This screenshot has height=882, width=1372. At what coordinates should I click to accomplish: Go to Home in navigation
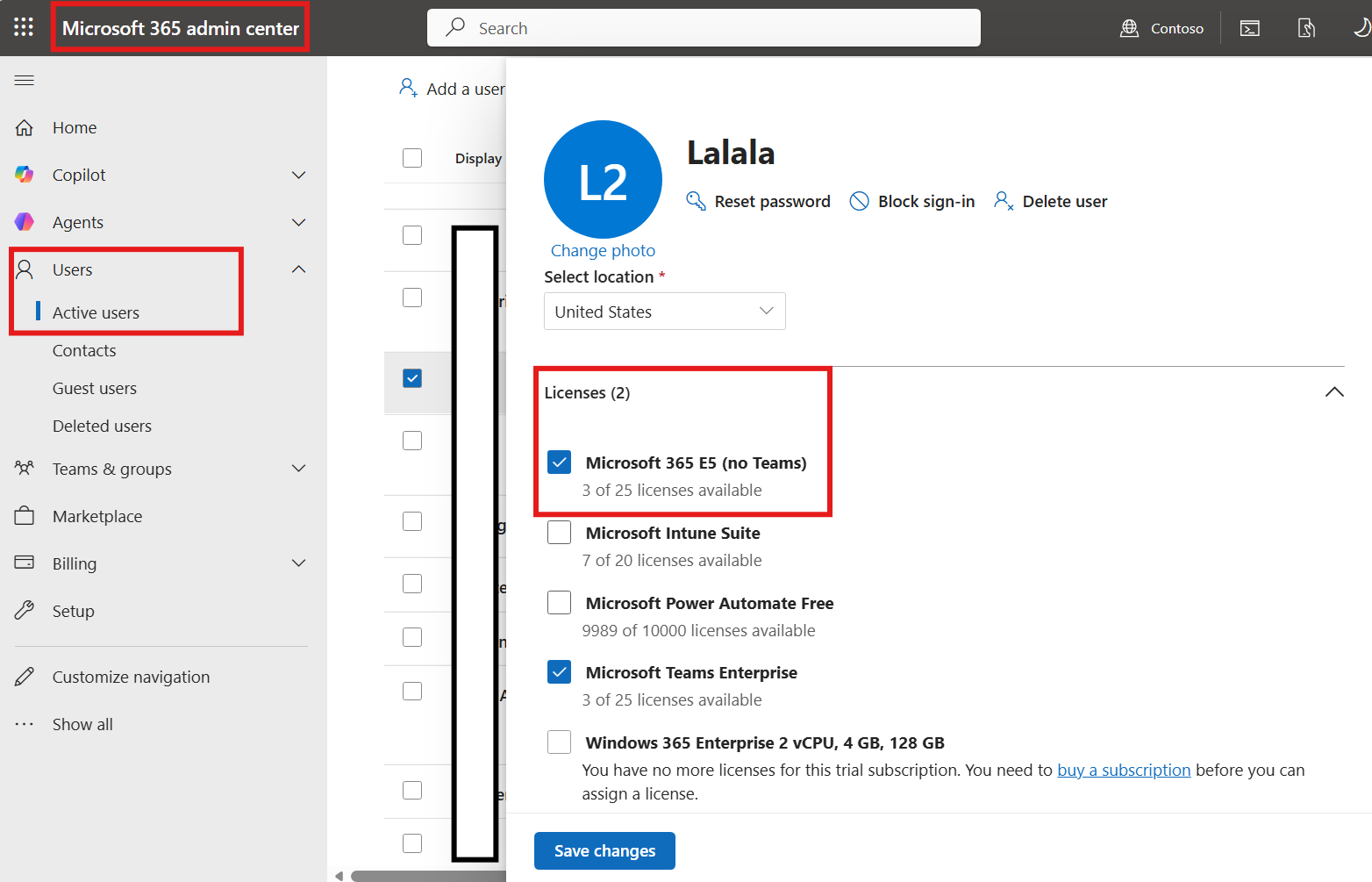pyautogui.click(x=75, y=128)
